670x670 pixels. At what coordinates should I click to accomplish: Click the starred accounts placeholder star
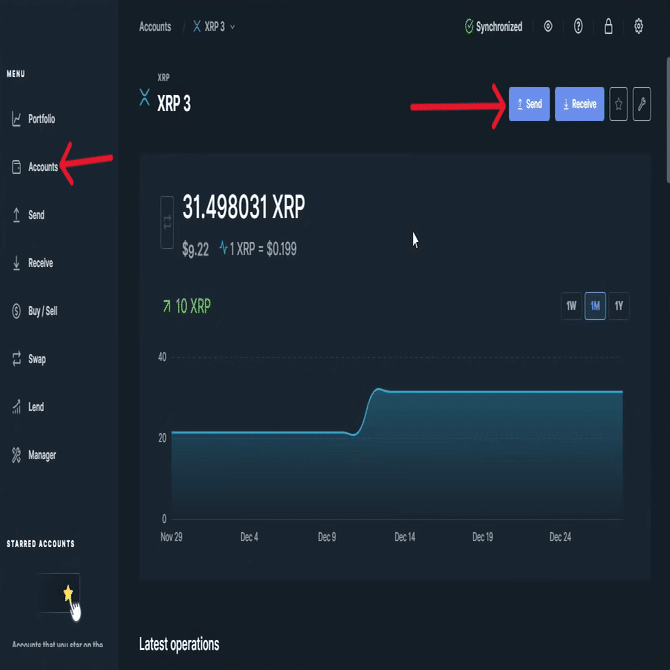(x=68, y=593)
